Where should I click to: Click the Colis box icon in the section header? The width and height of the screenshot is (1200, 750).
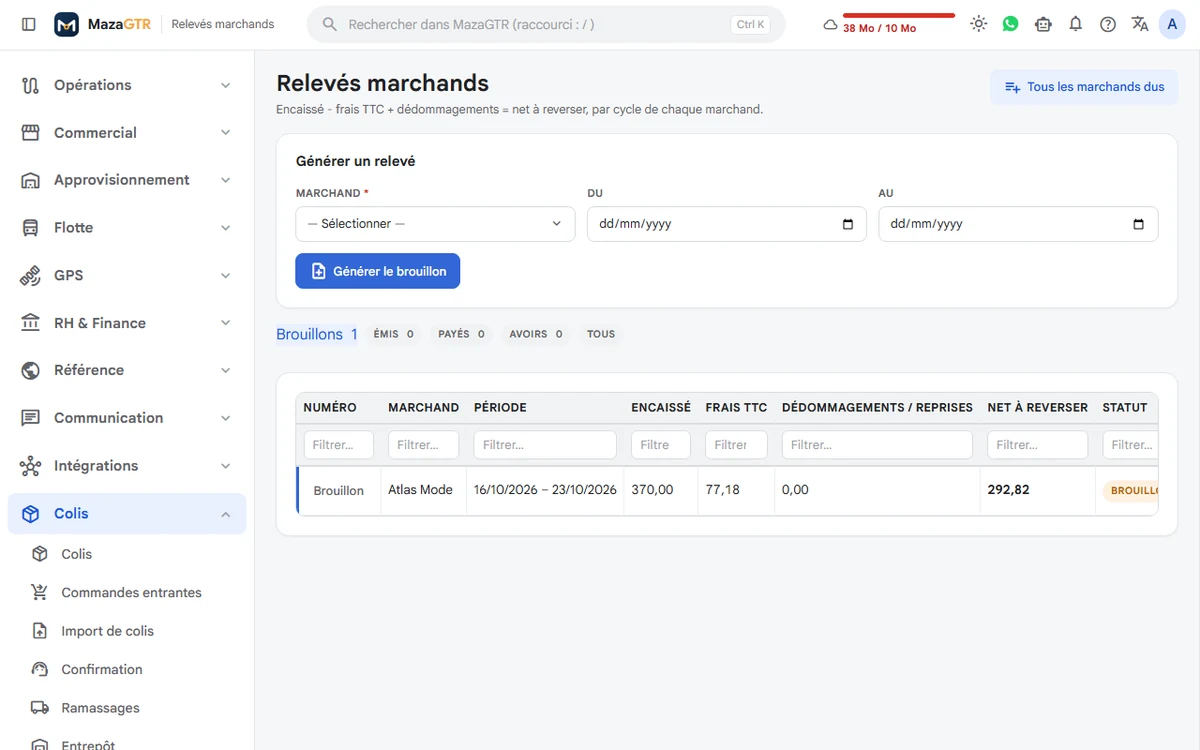pyautogui.click(x=30, y=513)
